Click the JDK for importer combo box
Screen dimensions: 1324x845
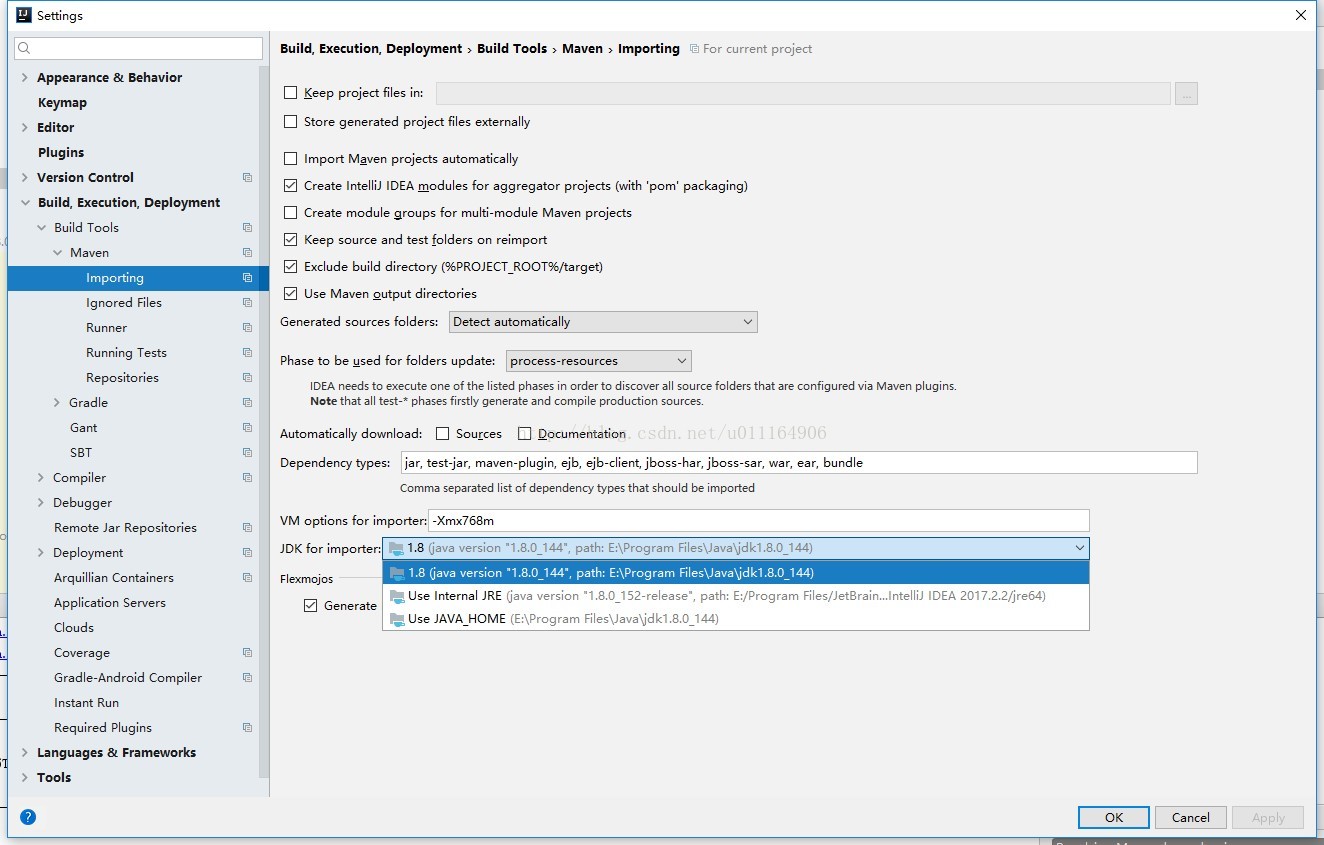coord(736,548)
